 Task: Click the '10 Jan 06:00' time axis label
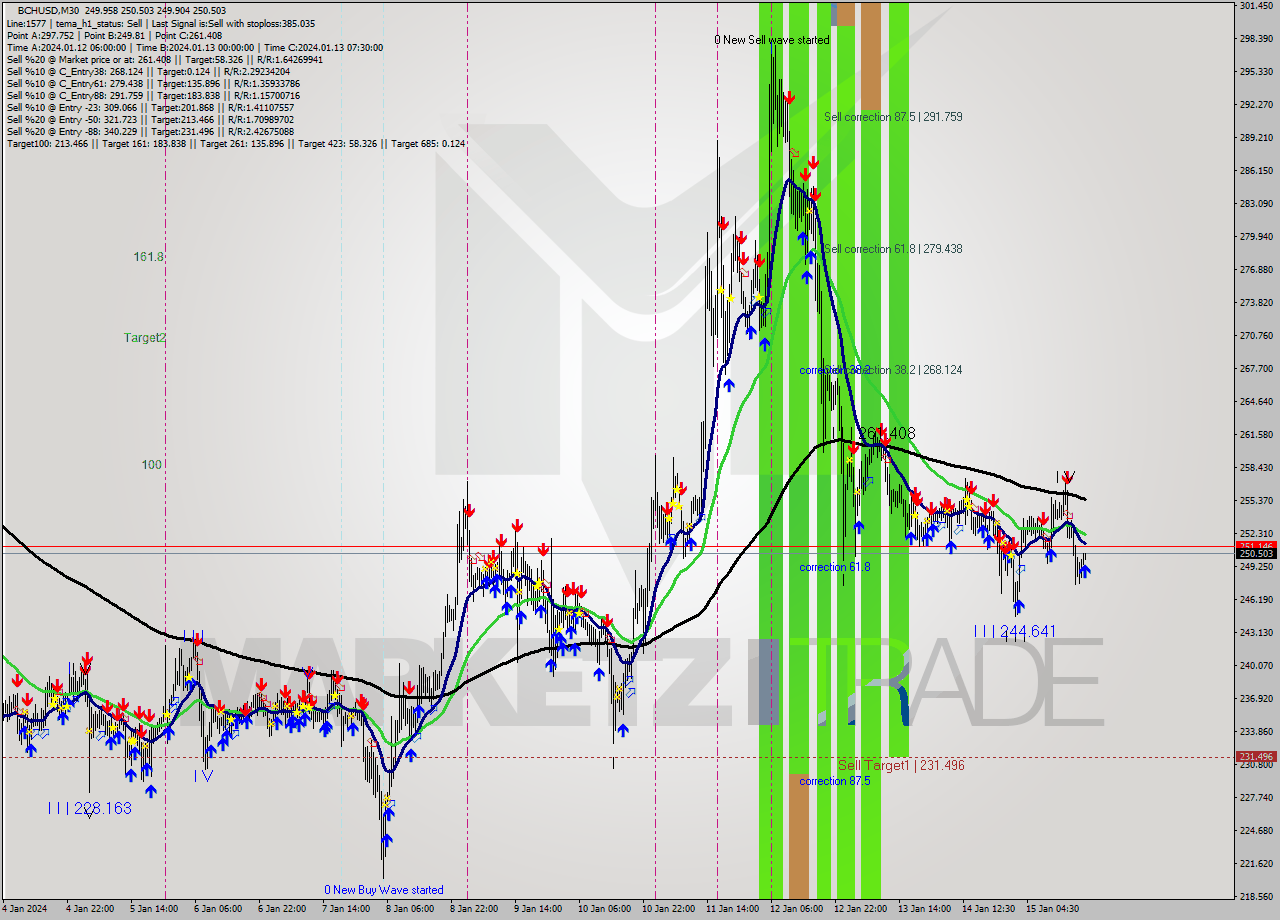coord(606,909)
